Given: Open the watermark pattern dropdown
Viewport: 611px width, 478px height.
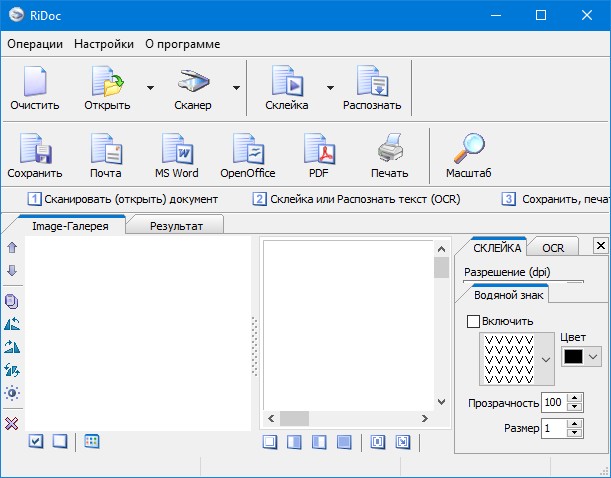Looking at the screenshot, I should pyautogui.click(x=546, y=359).
